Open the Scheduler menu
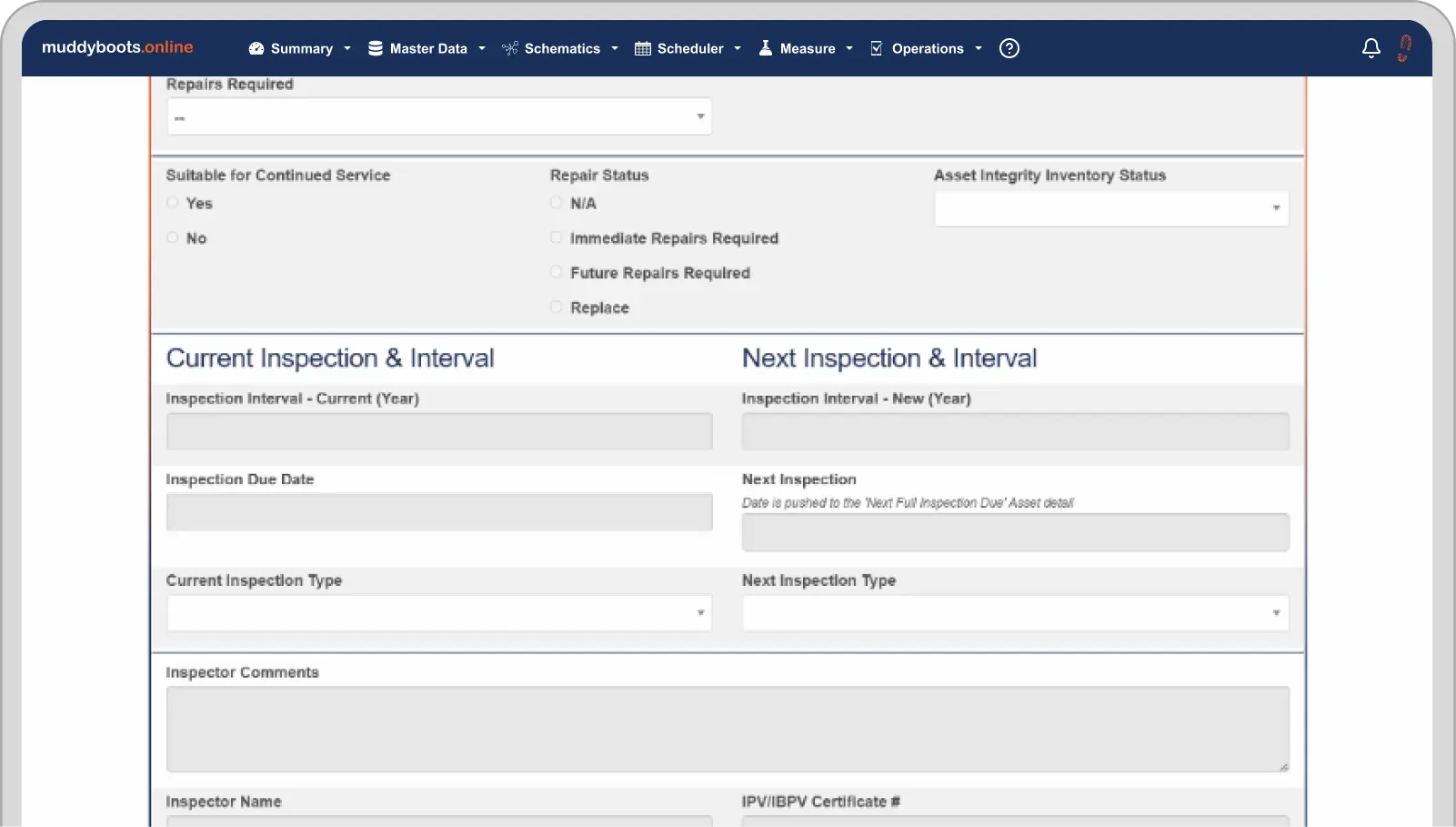This screenshot has width=1456, height=827. click(x=690, y=48)
